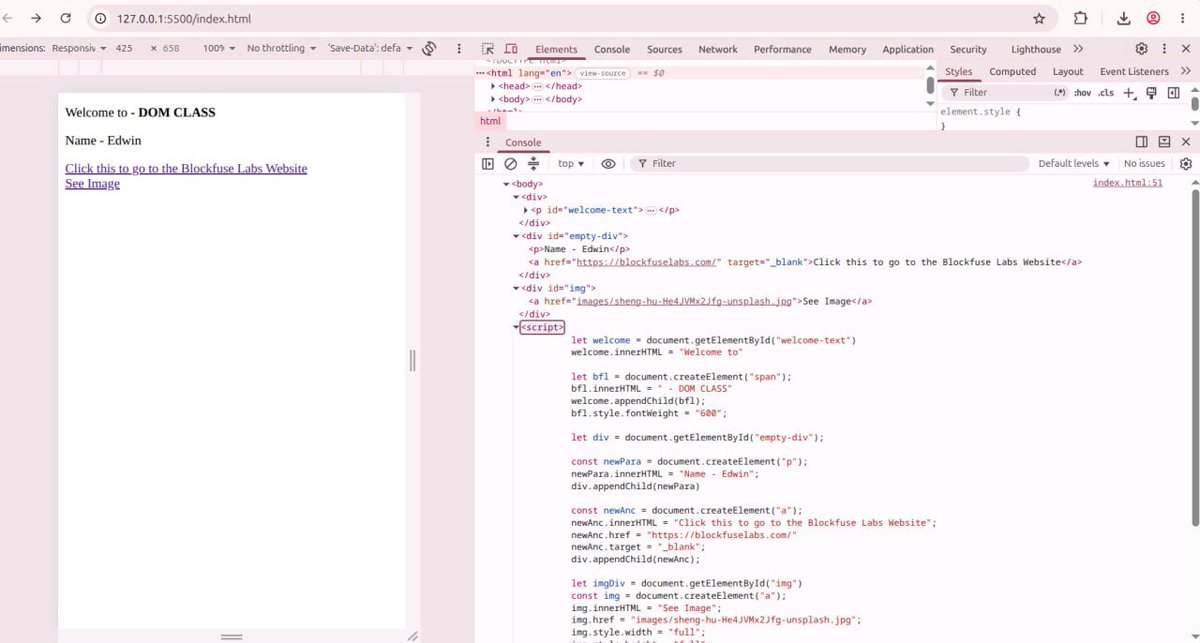Click the viewport width field showing 425
Screen dimensions: 1200x643
click(x=126, y=48)
